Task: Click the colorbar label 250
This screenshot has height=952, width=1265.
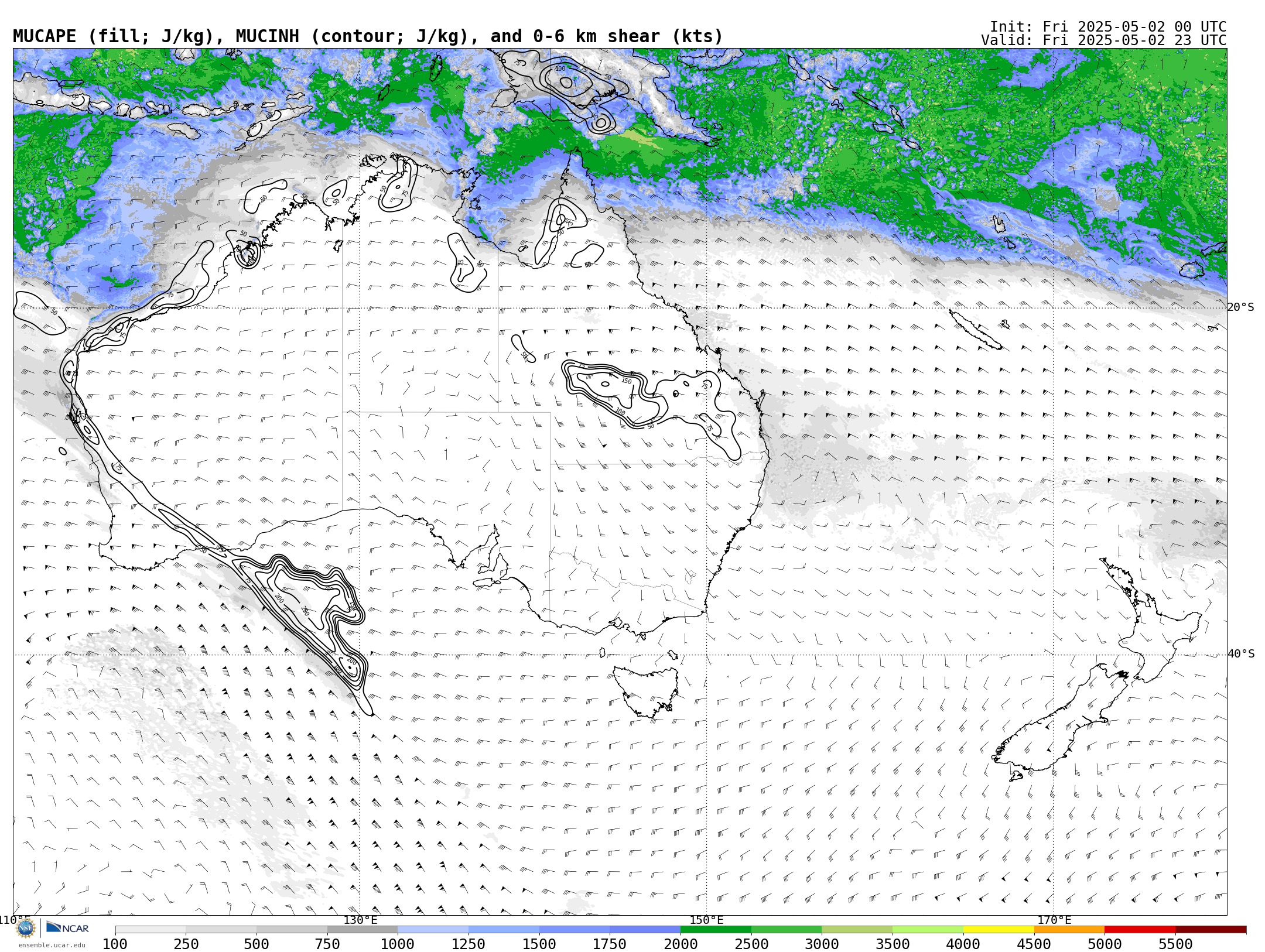Action: click(186, 944)
